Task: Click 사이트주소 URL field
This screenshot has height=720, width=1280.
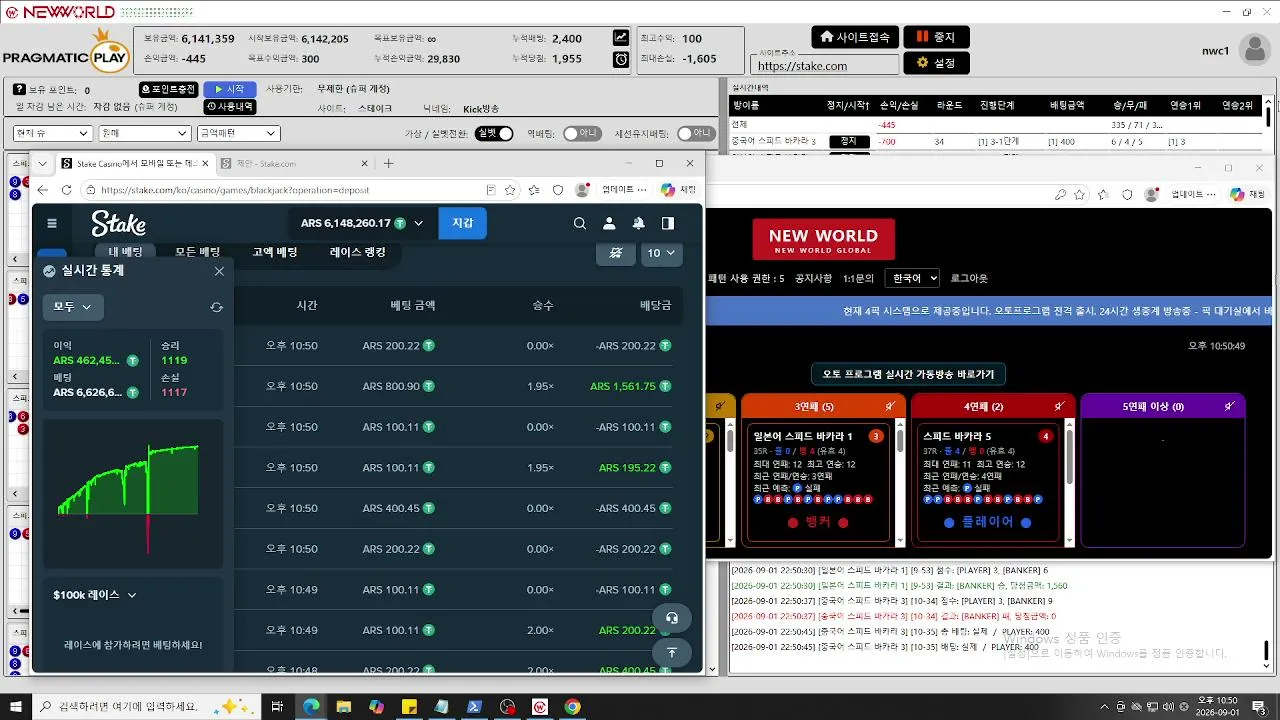Action: pos(824,66)
